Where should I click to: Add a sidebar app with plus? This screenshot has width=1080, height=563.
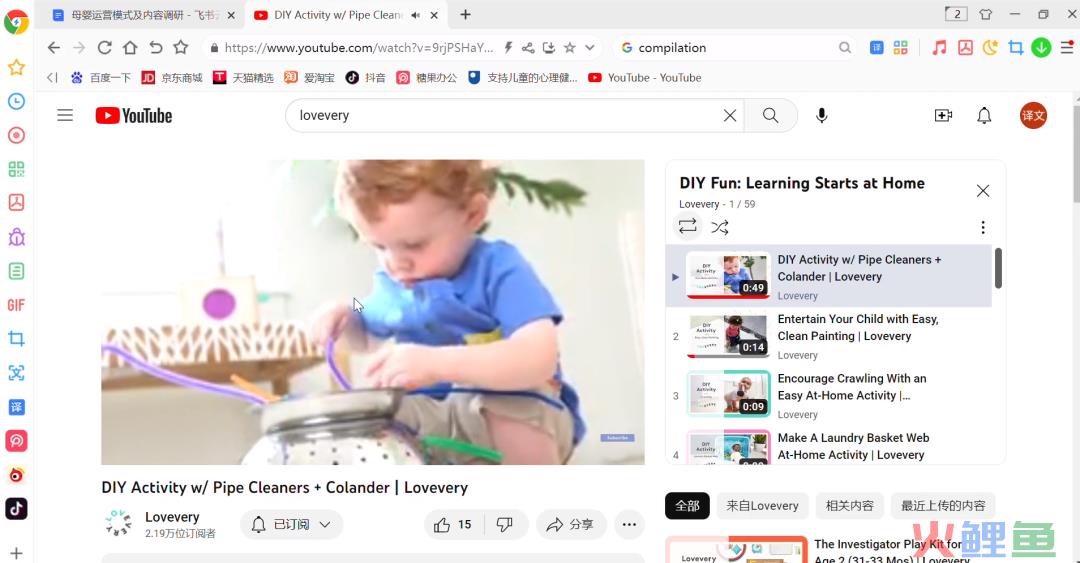(x=17, y=553)
